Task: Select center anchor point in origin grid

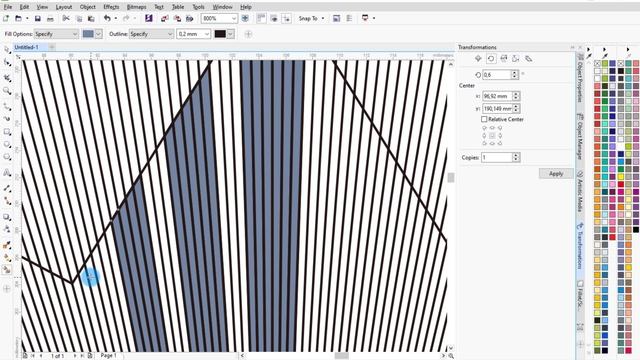Action: (492, 136)
